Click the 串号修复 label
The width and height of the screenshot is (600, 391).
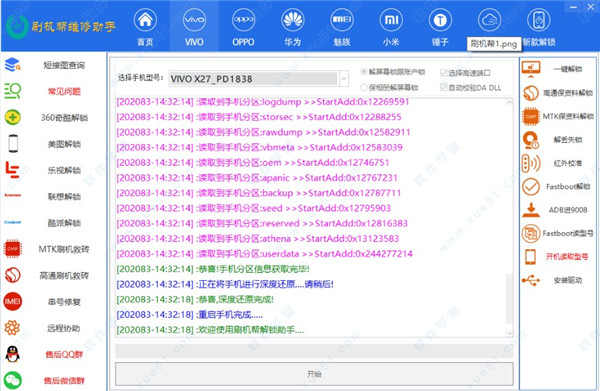pos(64,302)
